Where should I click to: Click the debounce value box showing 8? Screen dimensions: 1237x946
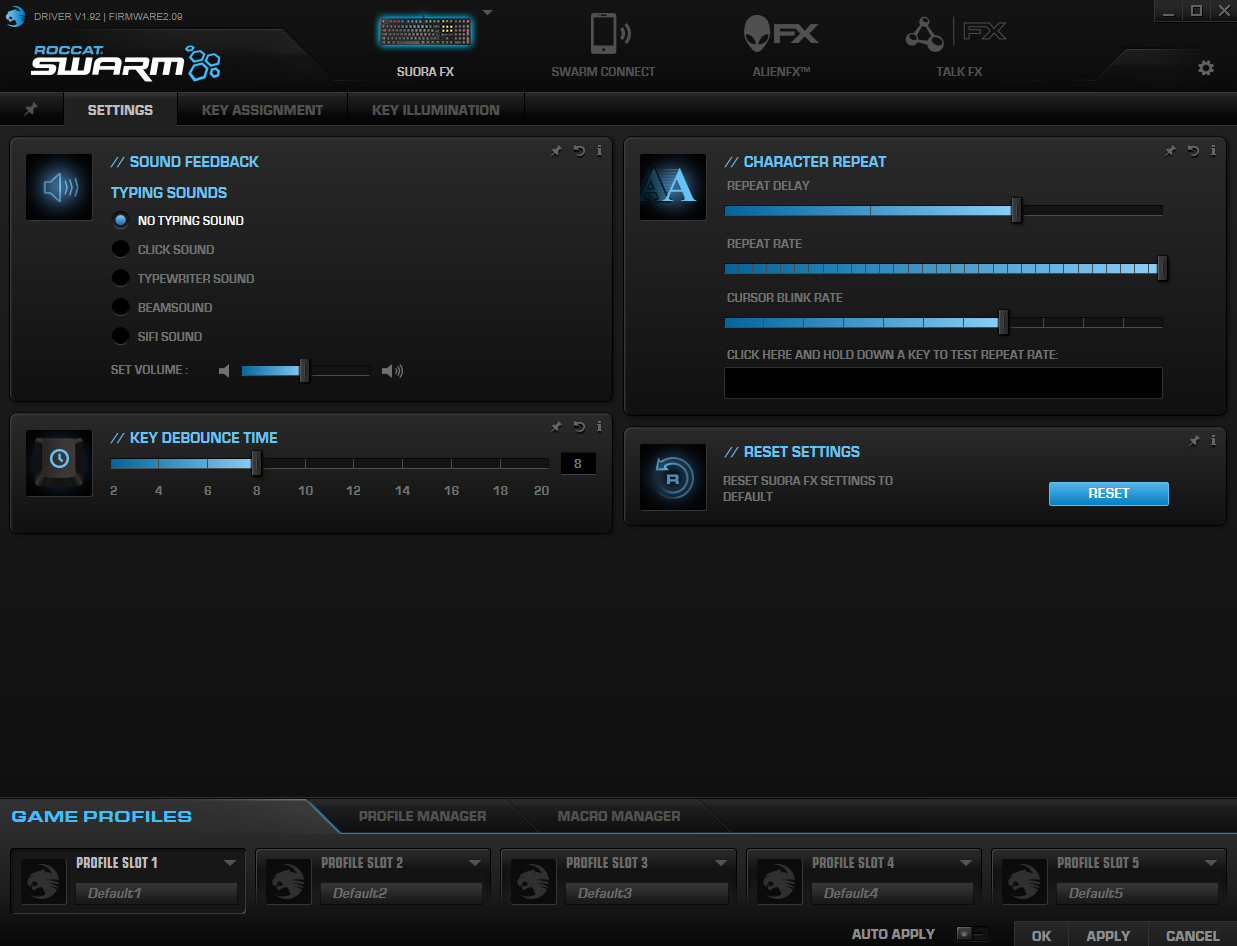578,463
